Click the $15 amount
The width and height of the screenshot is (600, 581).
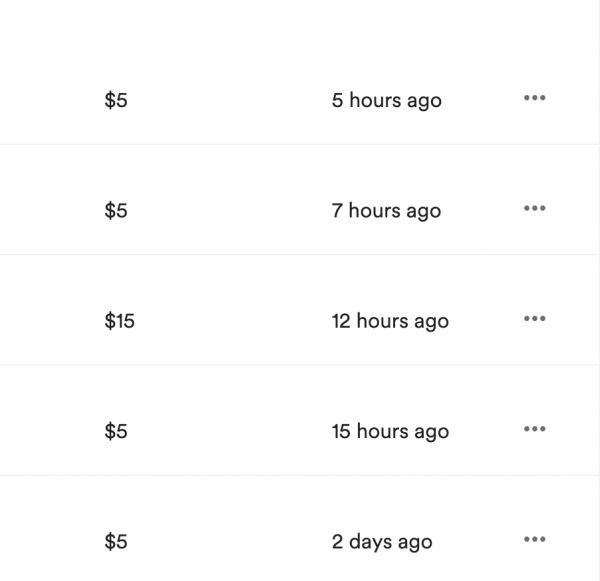click(x=119, y=321)
